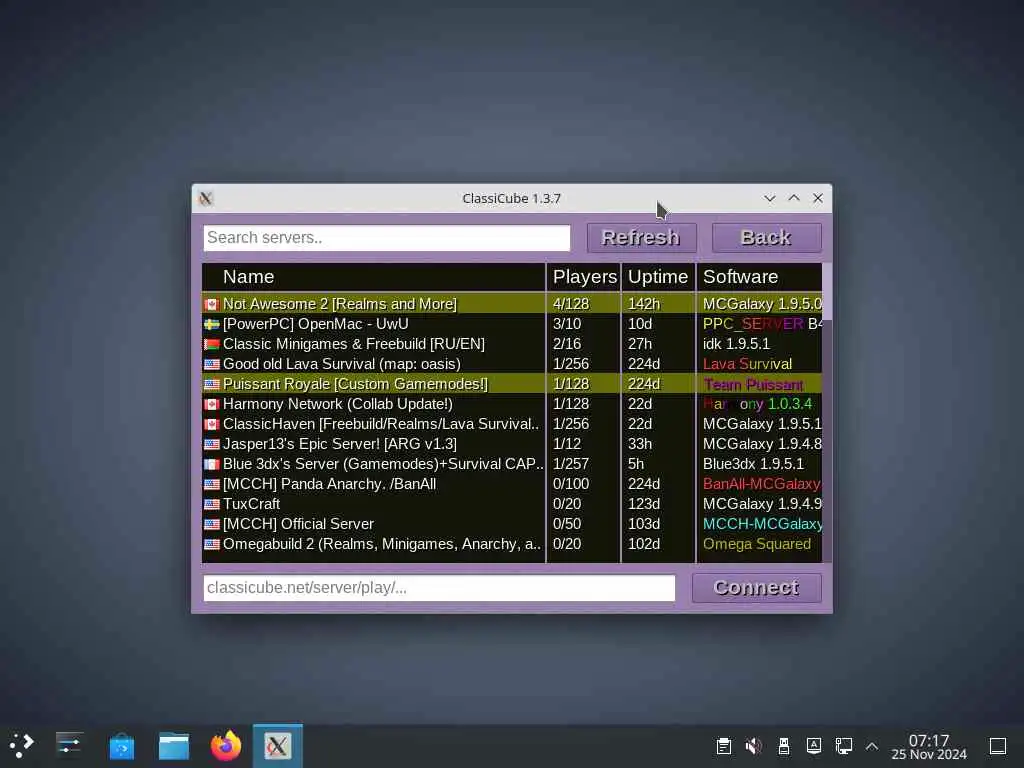Click the Canada flag of Not Awesome 2
This screenshot has width=1024, height=768.
click(x=212, y=304)
